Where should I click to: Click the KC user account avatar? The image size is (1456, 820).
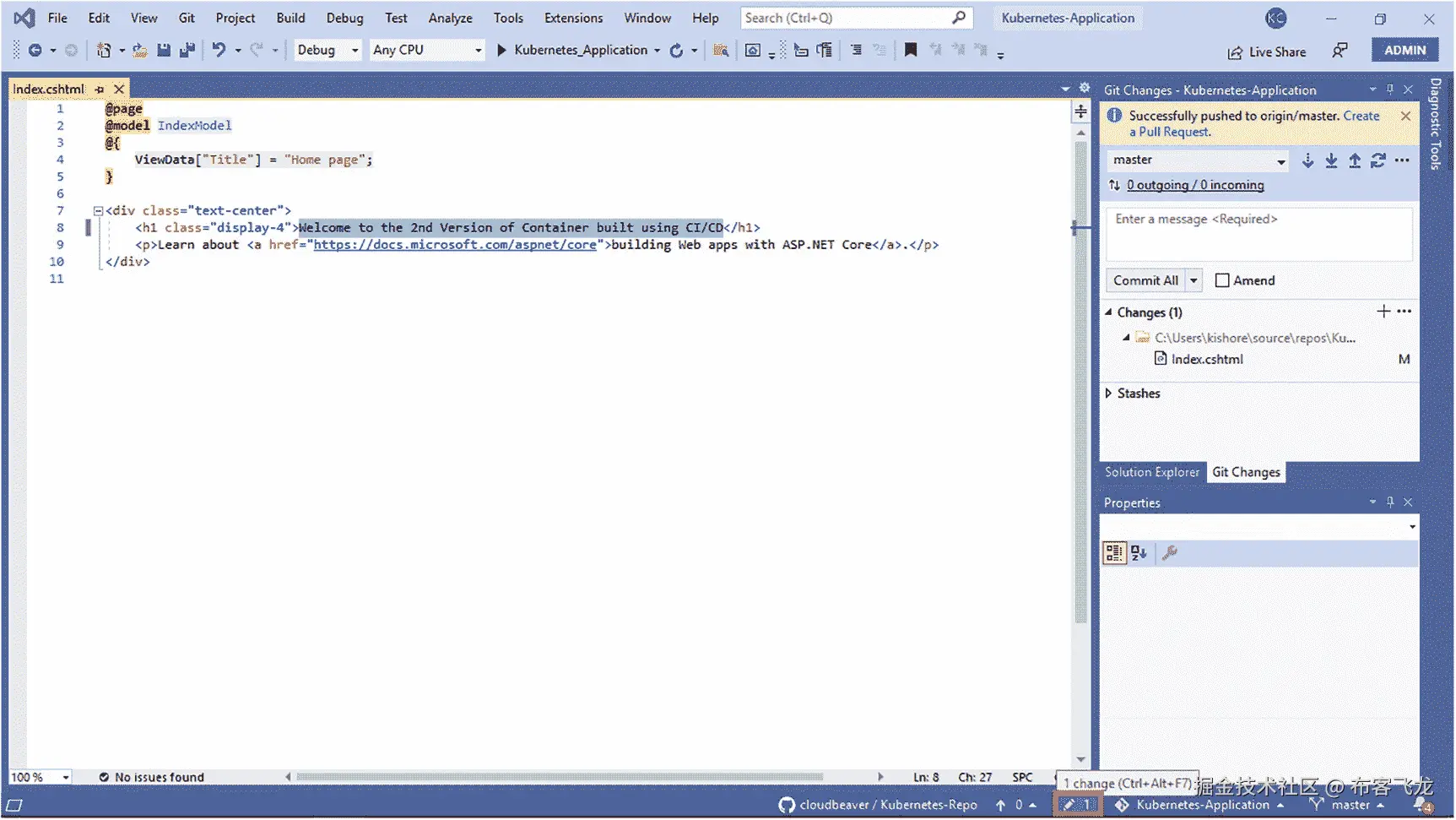[1275, 18]
